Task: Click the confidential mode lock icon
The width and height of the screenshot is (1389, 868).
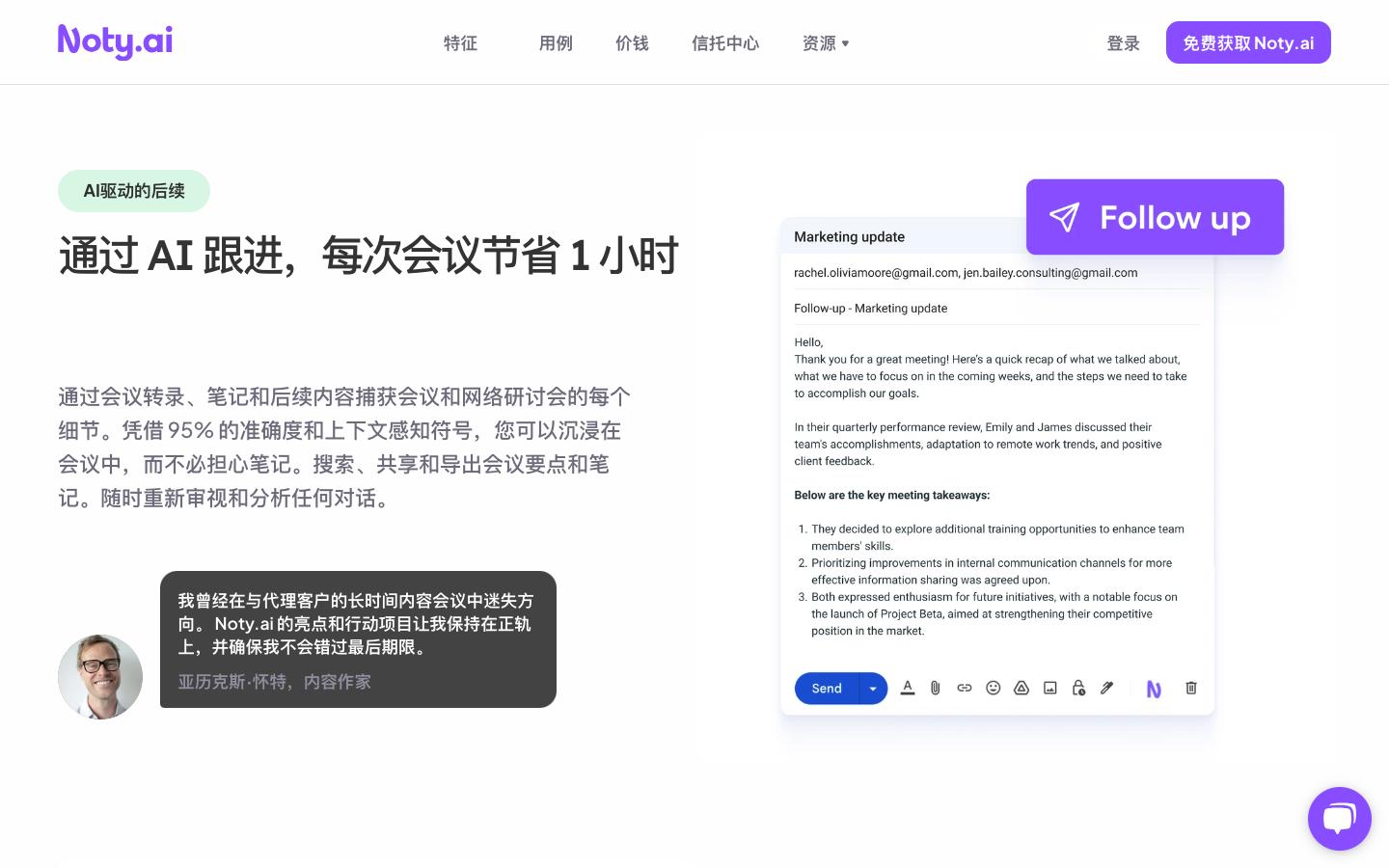Action: pyautogui.click(x=1078, y=688)
